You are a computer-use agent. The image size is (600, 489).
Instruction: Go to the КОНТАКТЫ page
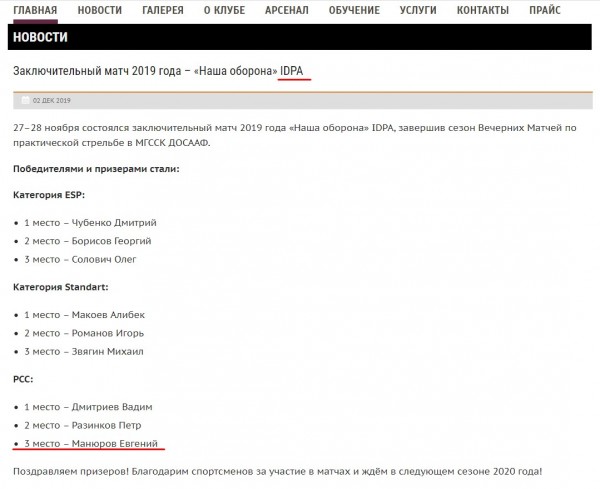483,10
